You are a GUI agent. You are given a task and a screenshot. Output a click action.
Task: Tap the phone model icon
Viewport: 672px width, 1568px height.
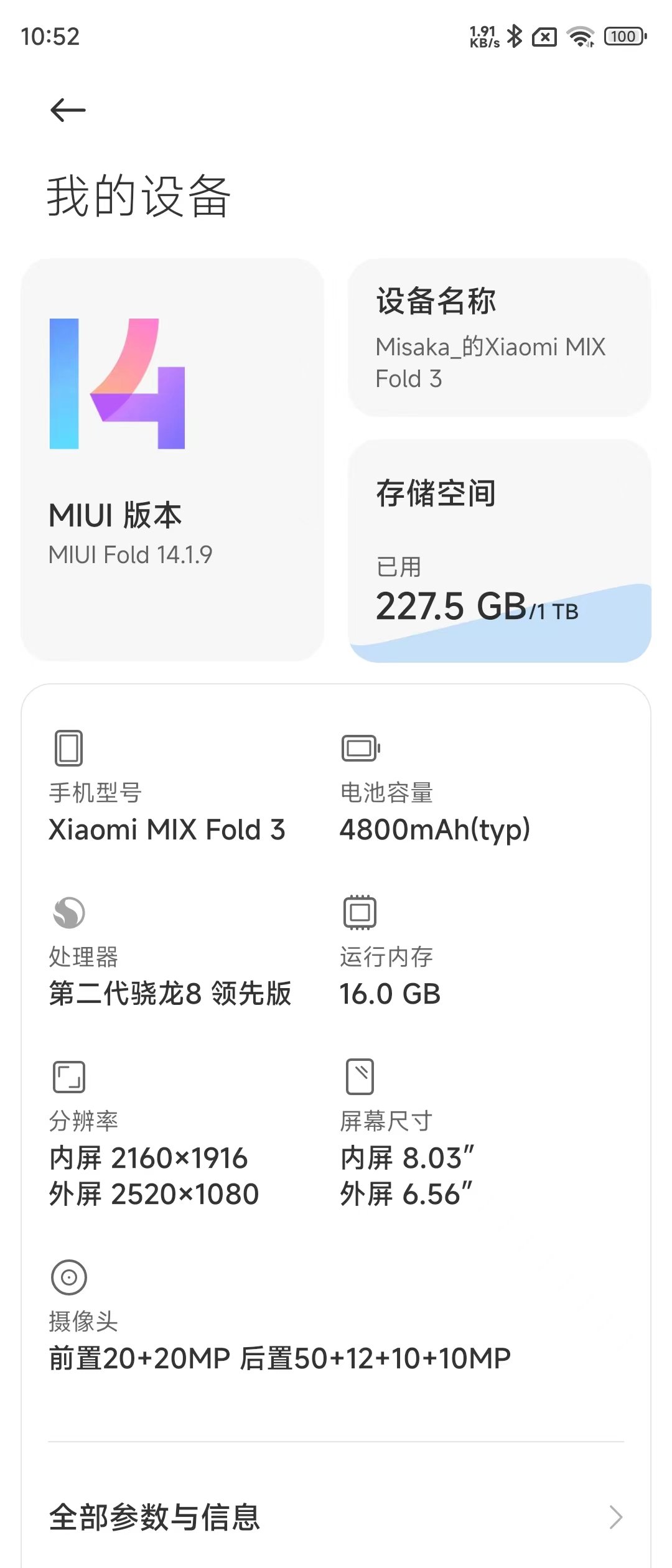coord(68,748)
